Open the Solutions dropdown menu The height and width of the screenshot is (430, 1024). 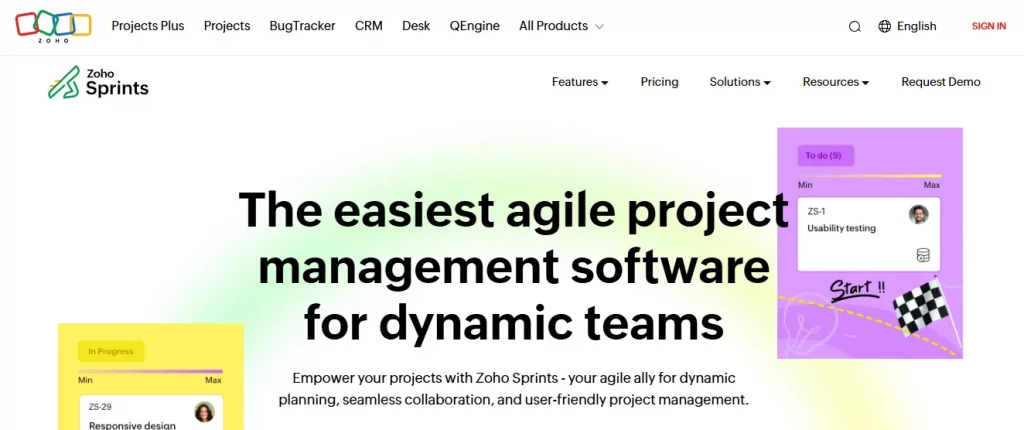[x=740, y=82]
